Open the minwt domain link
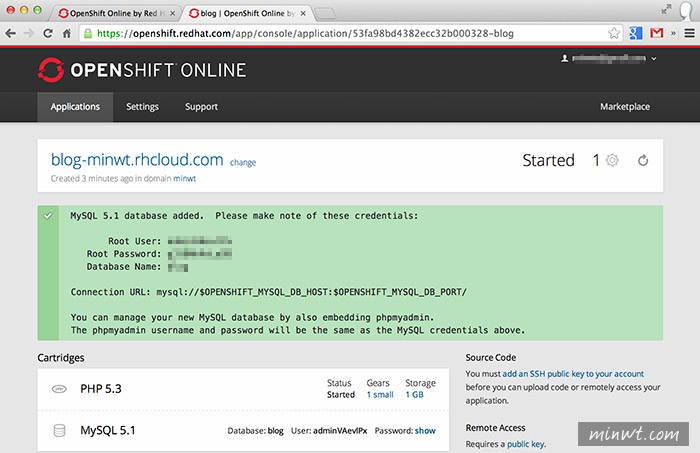This screenshot has width=700, height=453. [184, 179]
